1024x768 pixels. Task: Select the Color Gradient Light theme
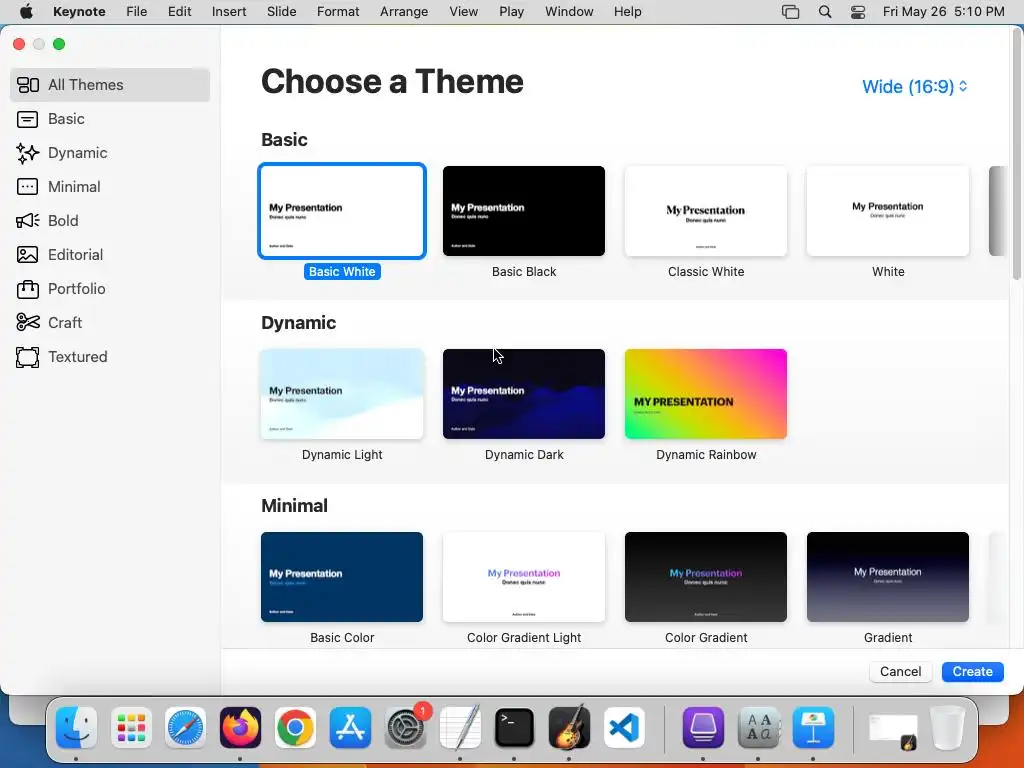click(524, 577)
